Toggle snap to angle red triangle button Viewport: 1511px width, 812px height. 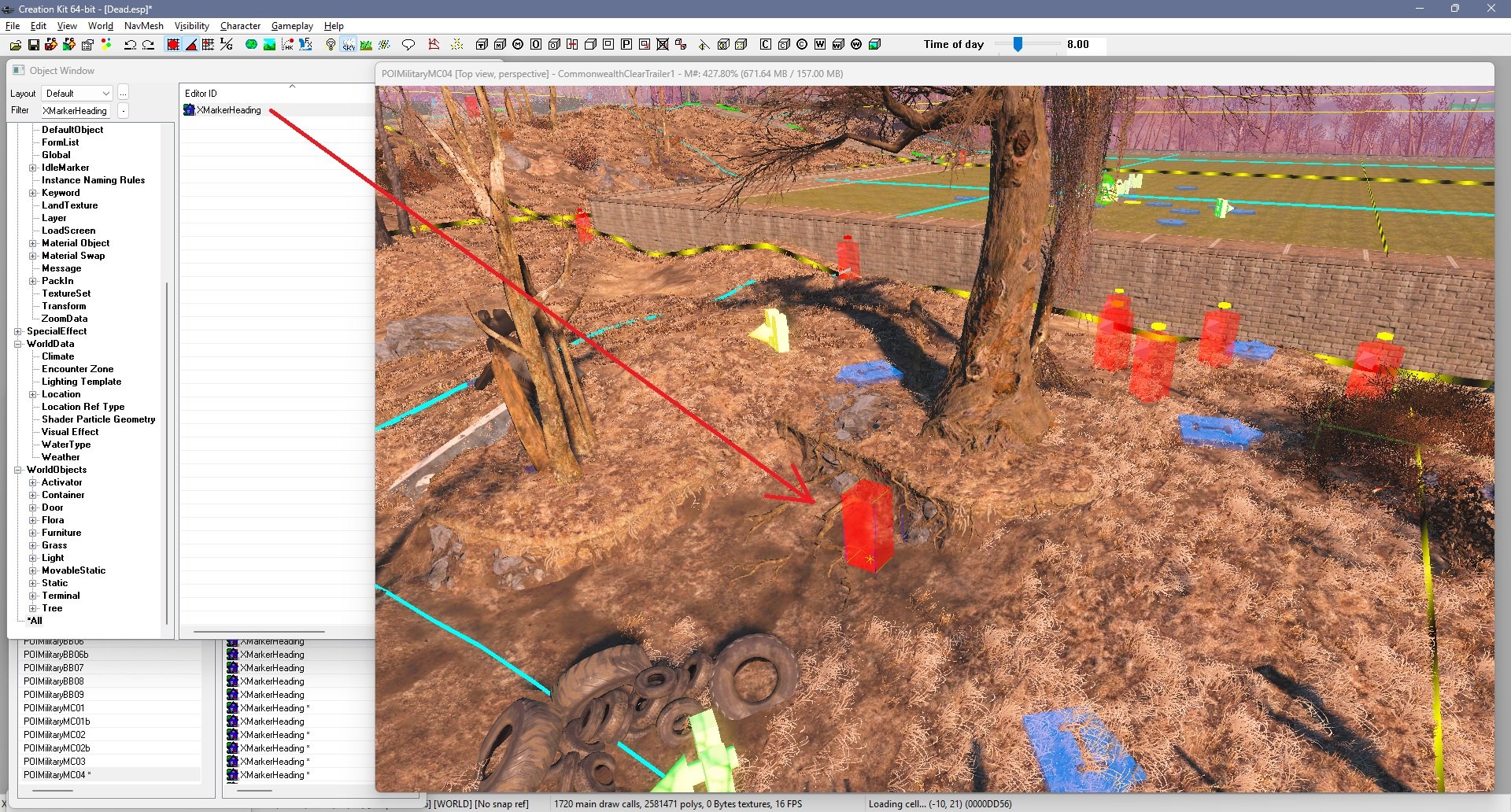click(191, 45)
